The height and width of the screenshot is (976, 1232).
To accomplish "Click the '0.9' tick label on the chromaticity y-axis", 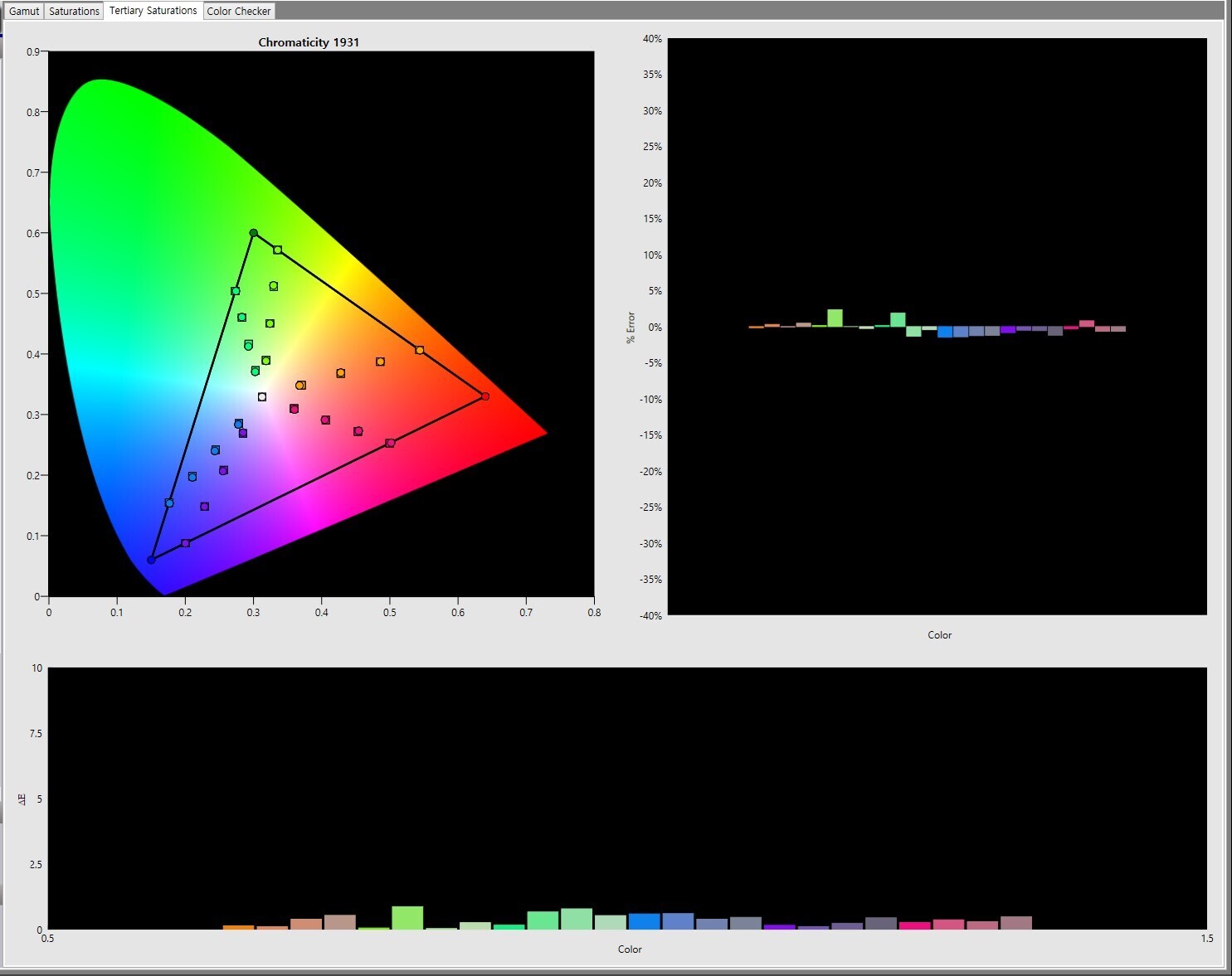I will (x=33, y=51).
